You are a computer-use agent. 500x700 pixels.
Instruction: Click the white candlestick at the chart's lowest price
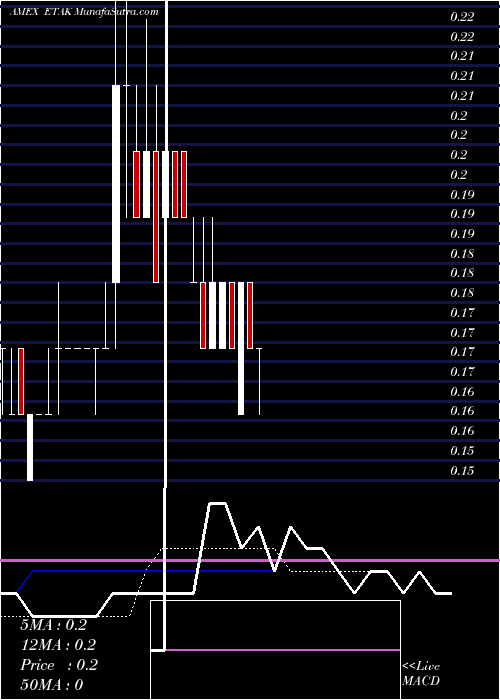tap(30, 447)
